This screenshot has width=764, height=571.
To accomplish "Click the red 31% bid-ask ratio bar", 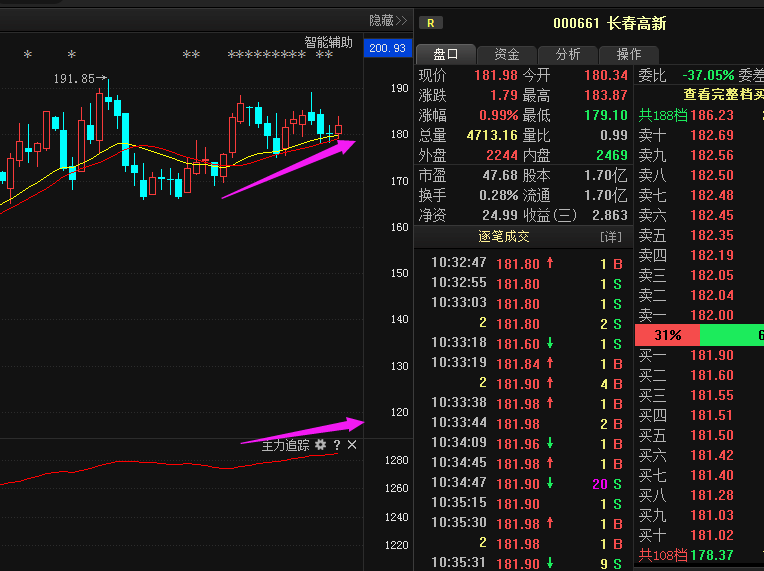I will tap(668, 335).
